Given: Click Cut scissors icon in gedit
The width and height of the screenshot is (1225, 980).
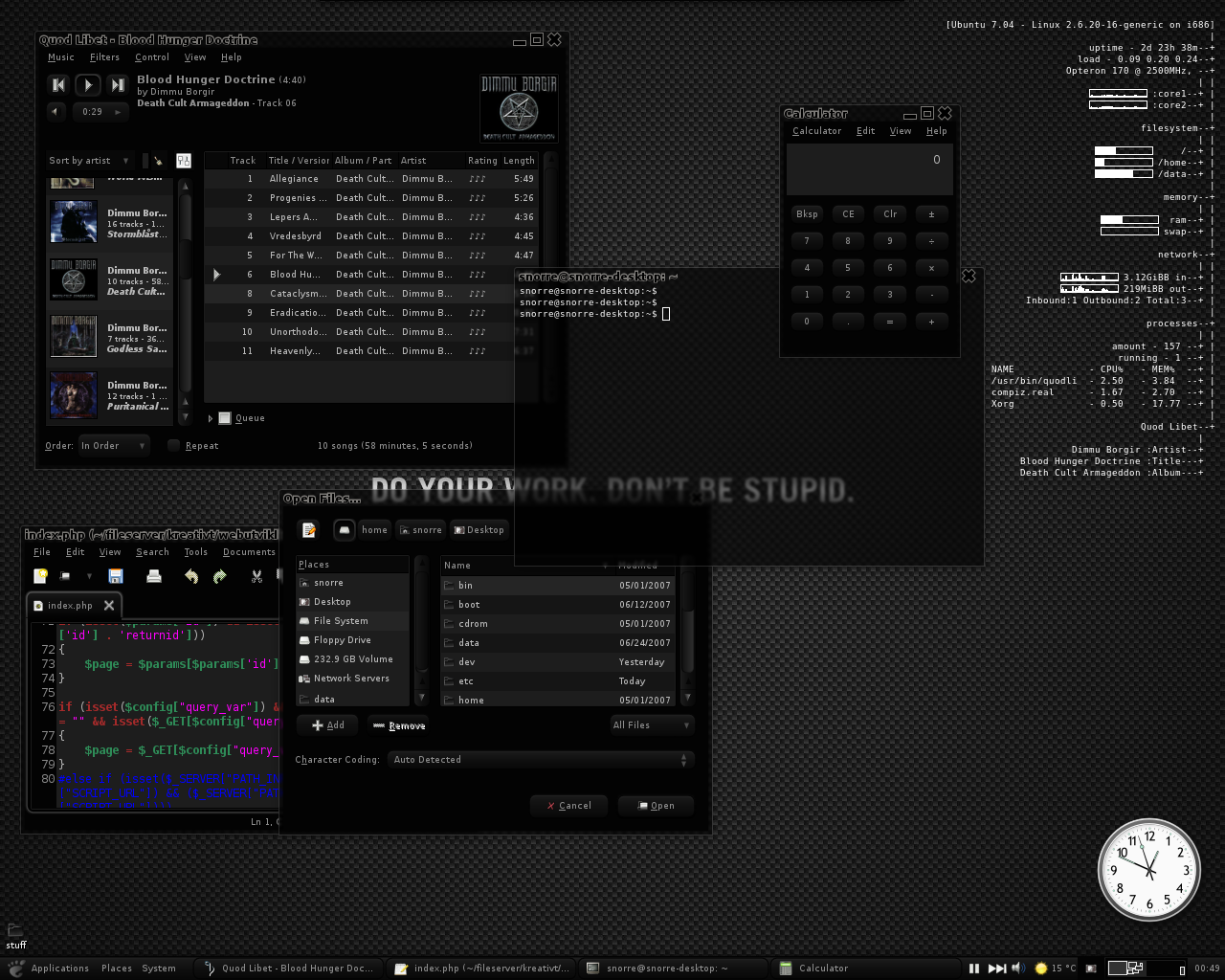Looking at the screenshot, I should 256,576.
